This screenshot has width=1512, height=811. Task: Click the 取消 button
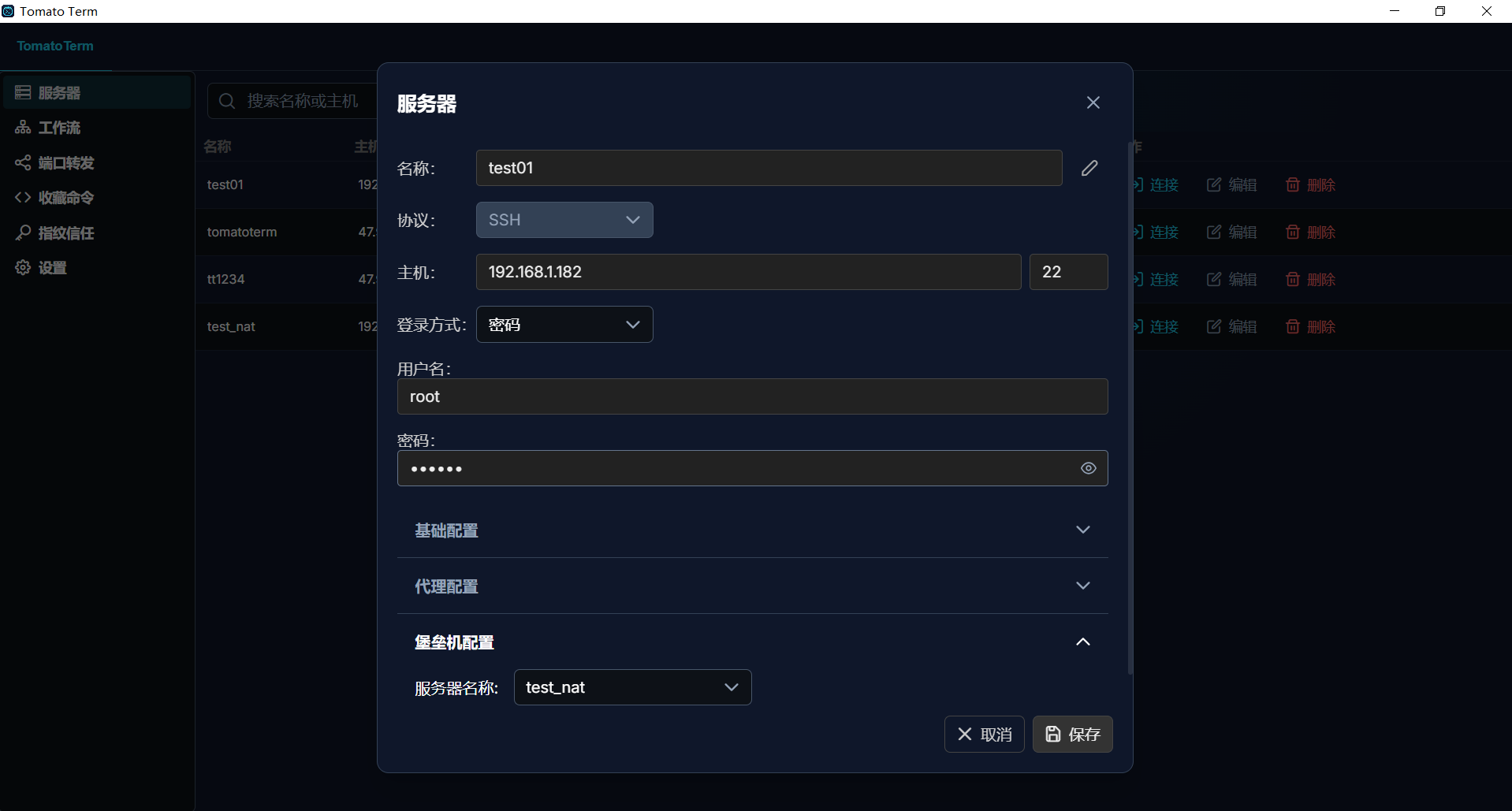pos(984,735)
